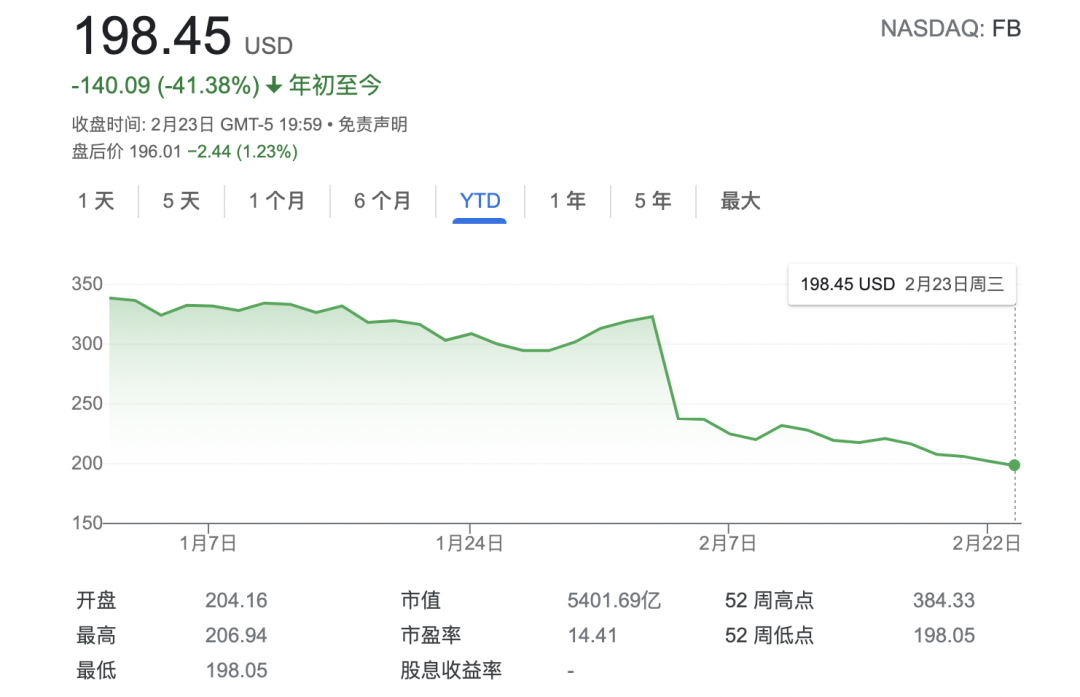Click the 市值 value 5401.69亿
1080x697 pixels.
point(614,601)
